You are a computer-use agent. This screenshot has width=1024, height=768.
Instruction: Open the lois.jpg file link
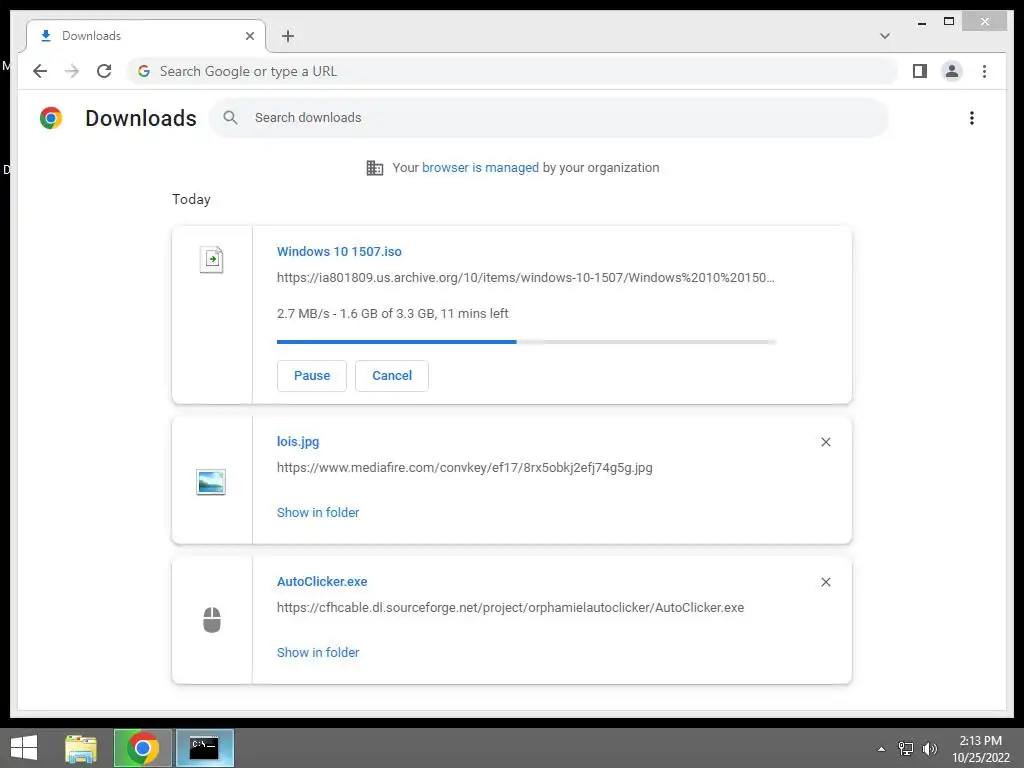pyautogui.click(x=298, y=441)
